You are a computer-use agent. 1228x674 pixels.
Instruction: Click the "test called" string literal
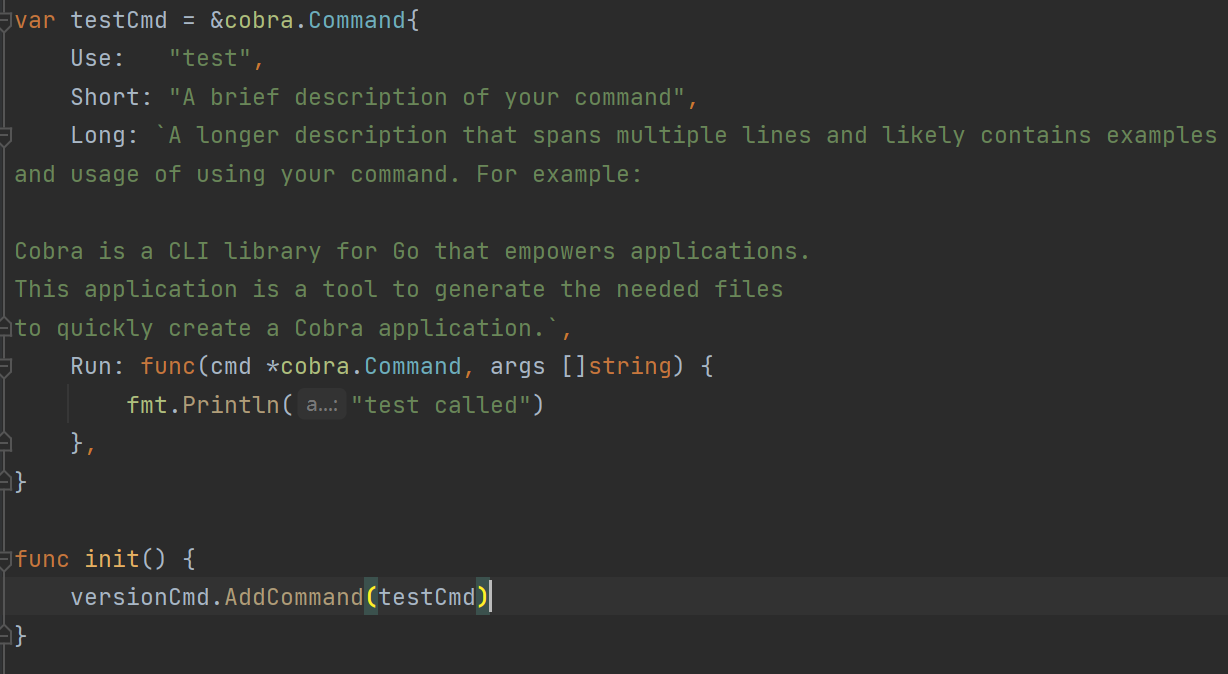[440, 405]
